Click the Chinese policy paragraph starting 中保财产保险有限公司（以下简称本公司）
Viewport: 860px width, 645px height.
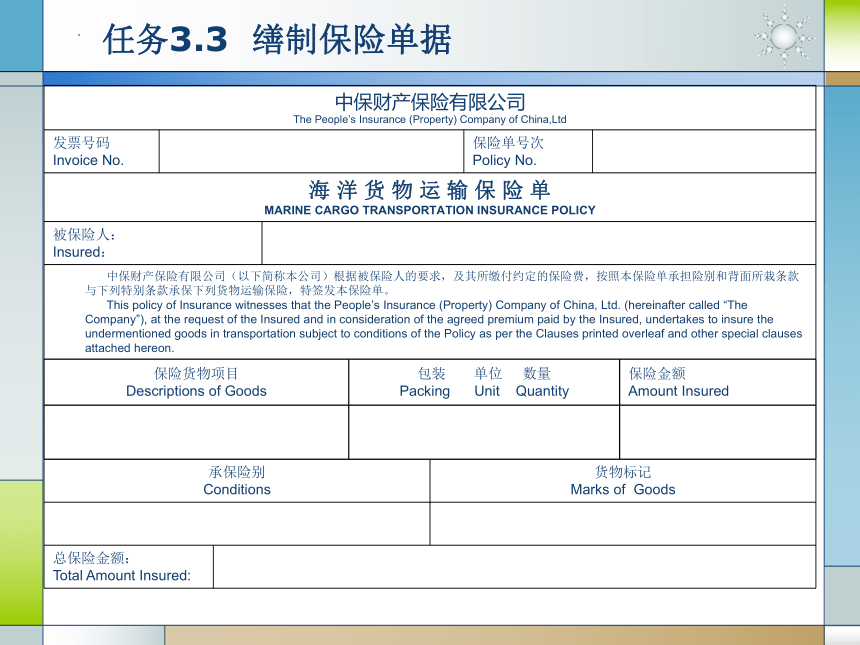(442, 283)
